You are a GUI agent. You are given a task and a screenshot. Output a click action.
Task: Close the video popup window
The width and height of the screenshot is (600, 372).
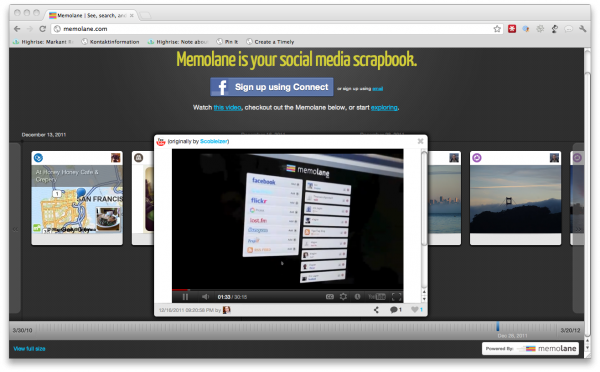[x=420, y=141]
